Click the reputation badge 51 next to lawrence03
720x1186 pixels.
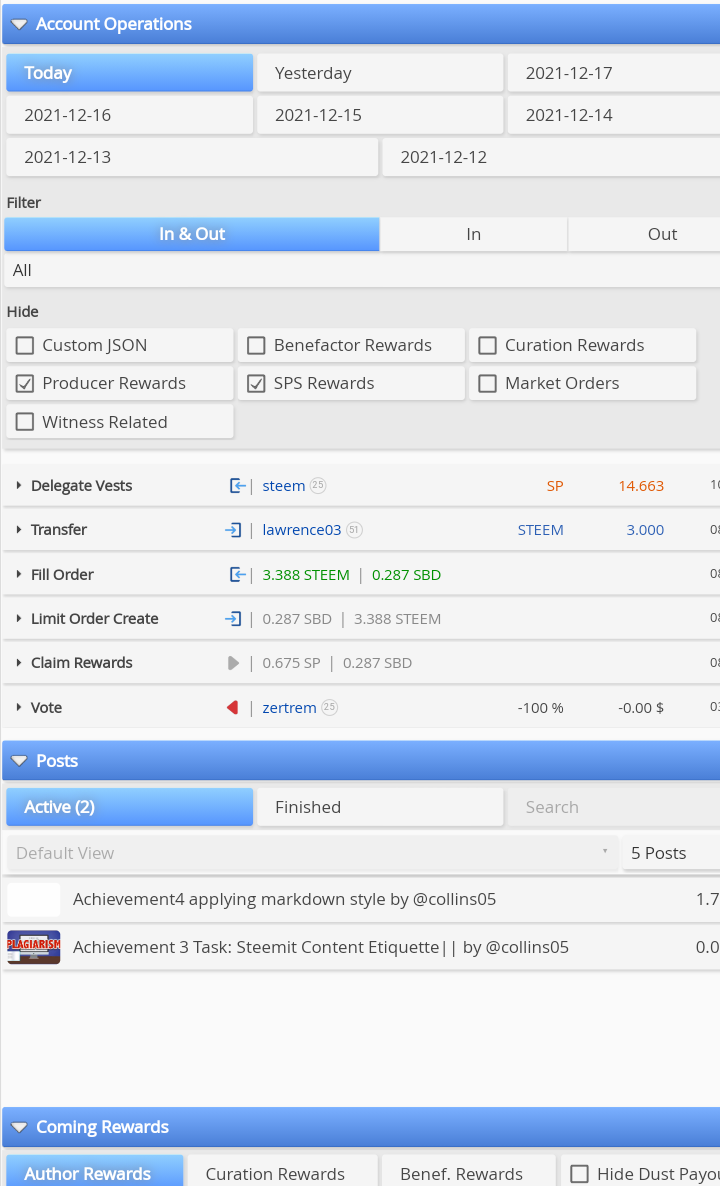355,530
